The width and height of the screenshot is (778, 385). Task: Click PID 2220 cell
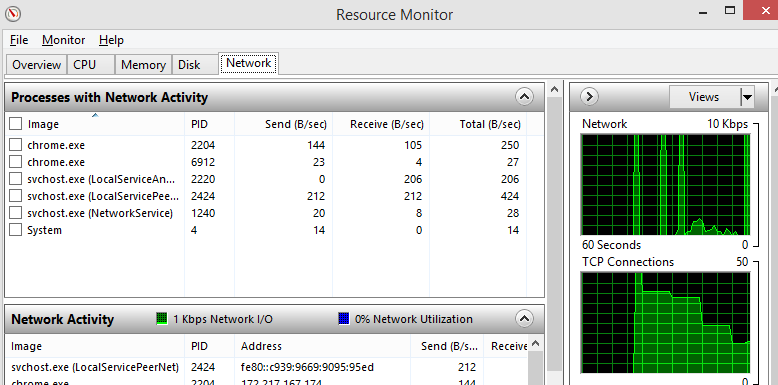pyautogui.click(x=203, y=179)
